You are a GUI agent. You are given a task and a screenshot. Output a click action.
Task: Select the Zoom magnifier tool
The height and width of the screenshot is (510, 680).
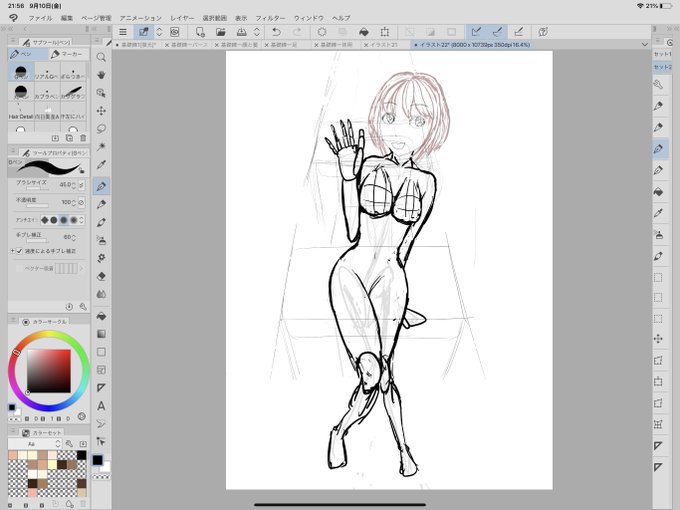pyautogui.click(x=101, y=57)
